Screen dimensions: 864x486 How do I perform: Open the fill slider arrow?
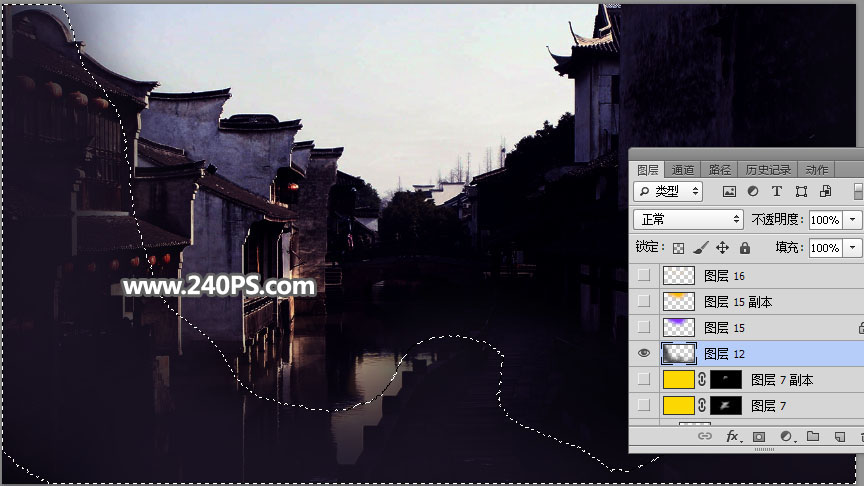(x=852, y=248)
